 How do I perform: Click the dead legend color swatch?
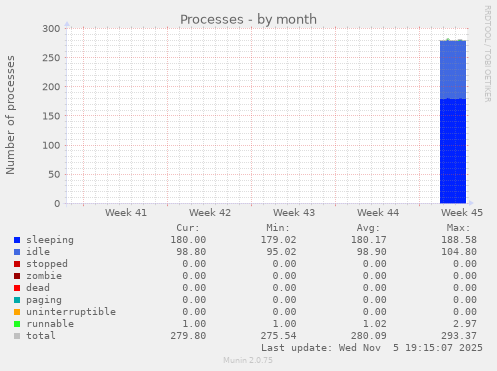click(17, 288)
